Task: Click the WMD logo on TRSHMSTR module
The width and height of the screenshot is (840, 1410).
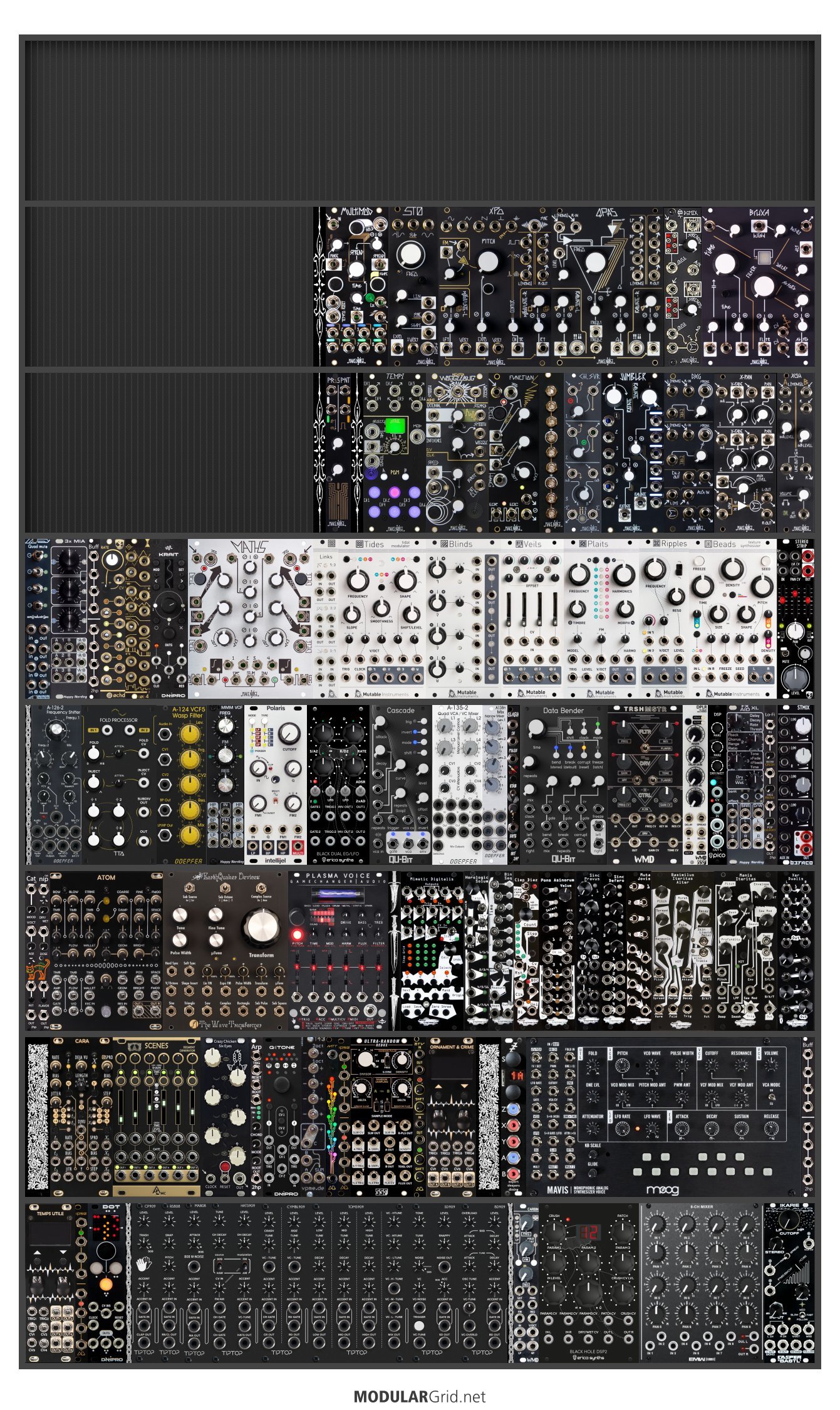Action: coord(643,859)
